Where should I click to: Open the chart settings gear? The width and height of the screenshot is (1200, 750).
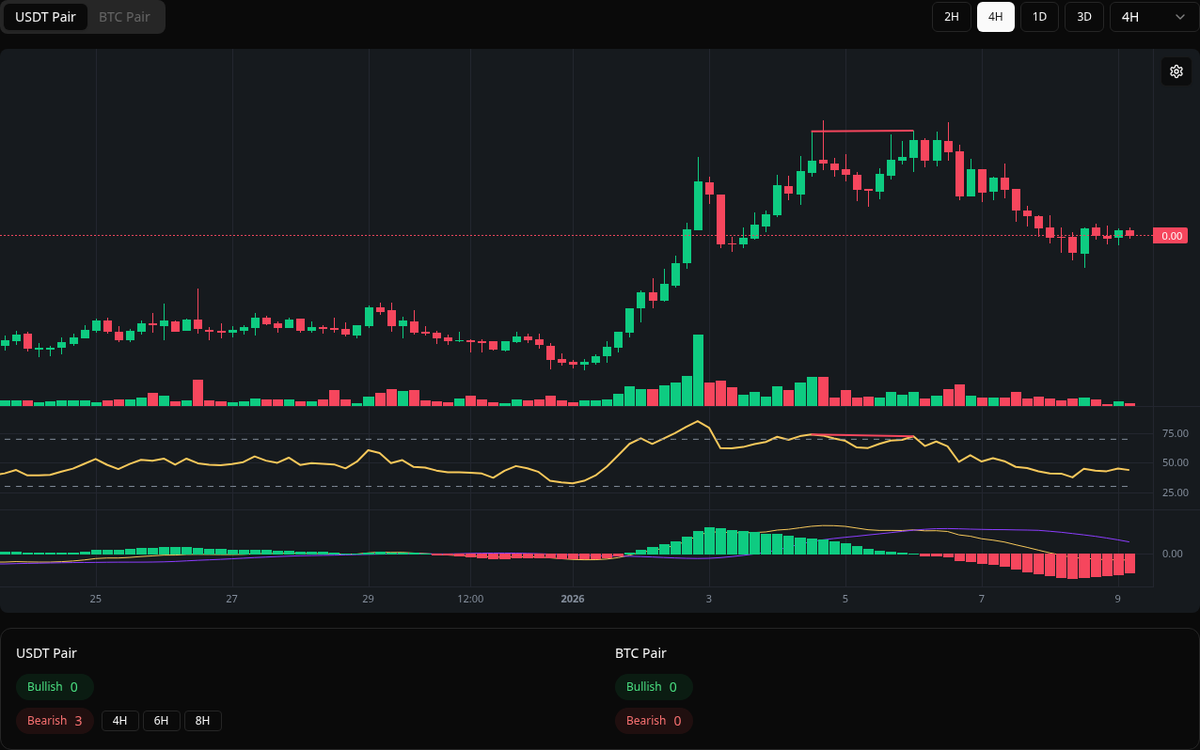[x=1176, y=71]
